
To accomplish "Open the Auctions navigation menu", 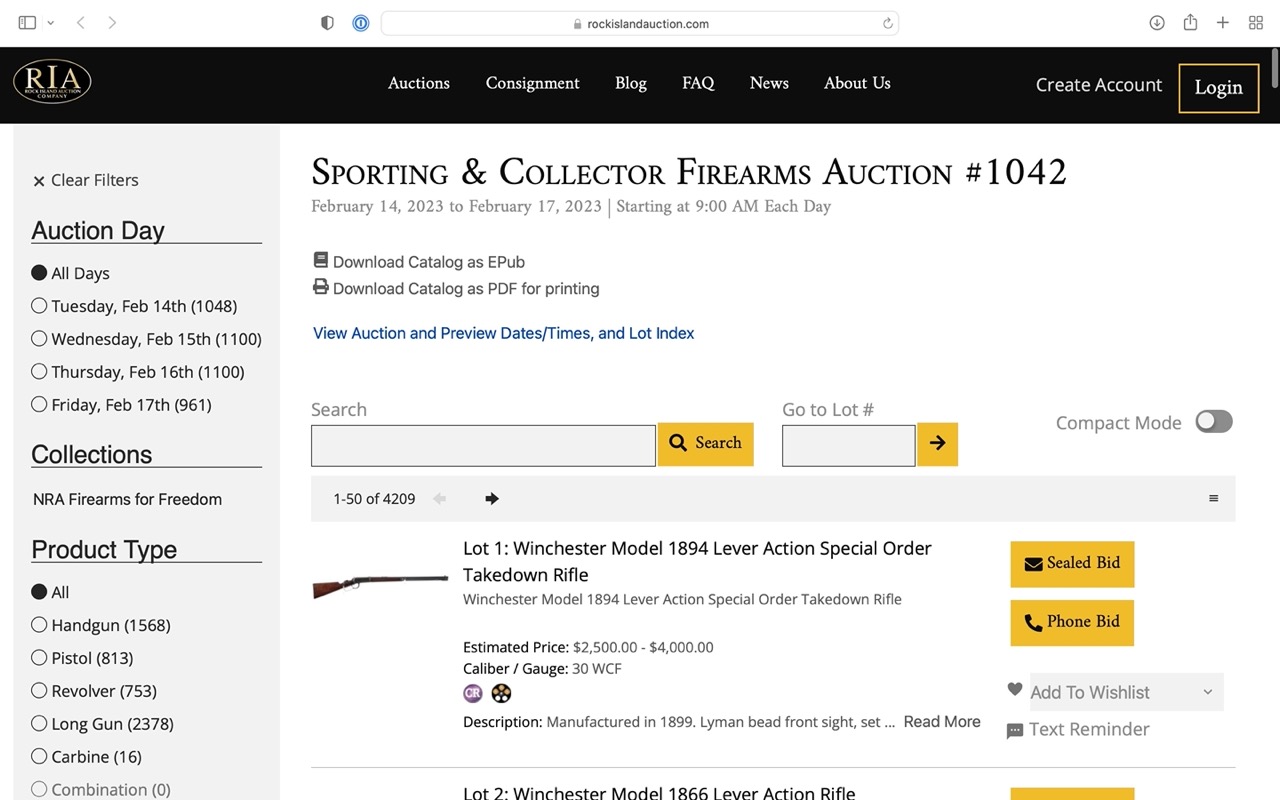I will pos(419,83).
